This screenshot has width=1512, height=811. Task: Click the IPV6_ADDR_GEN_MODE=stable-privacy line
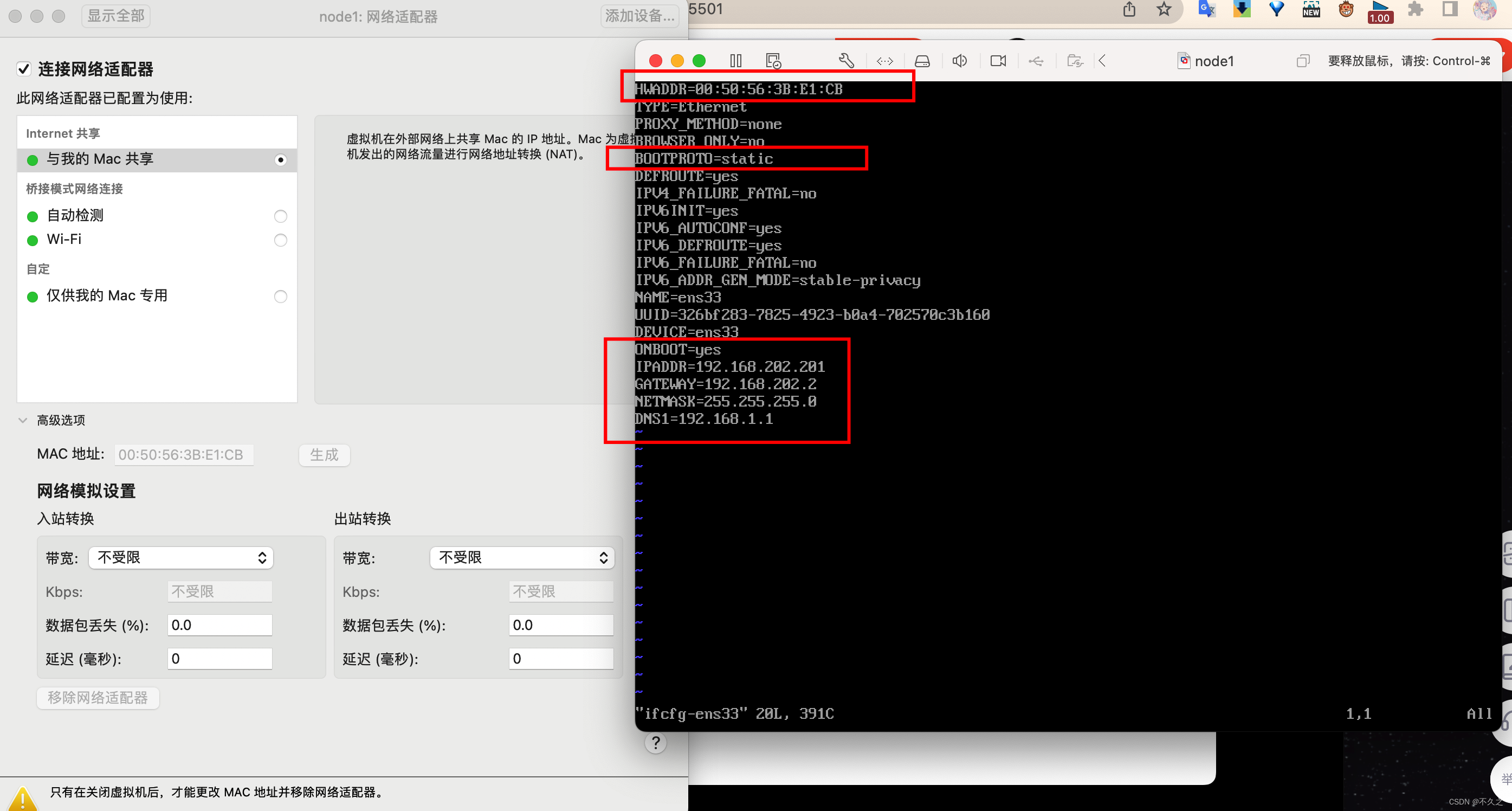[778, 280]
